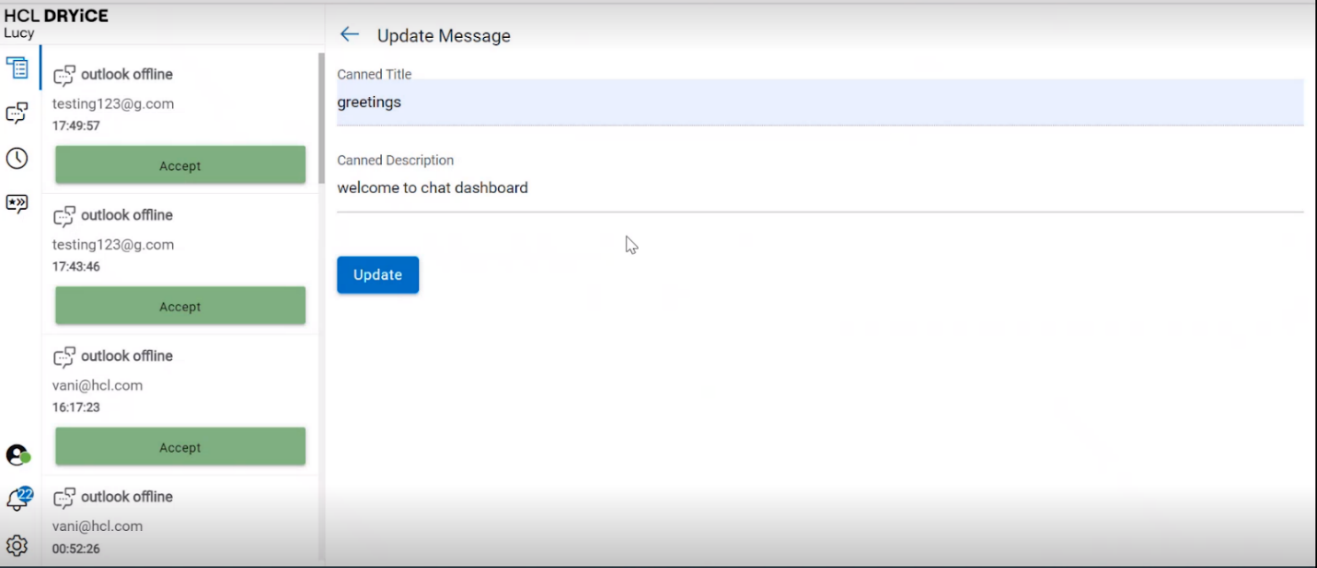The image size is (1317, 568).
Task: Click the Canned Title field containing greetings
Action: tap(820, 102)
